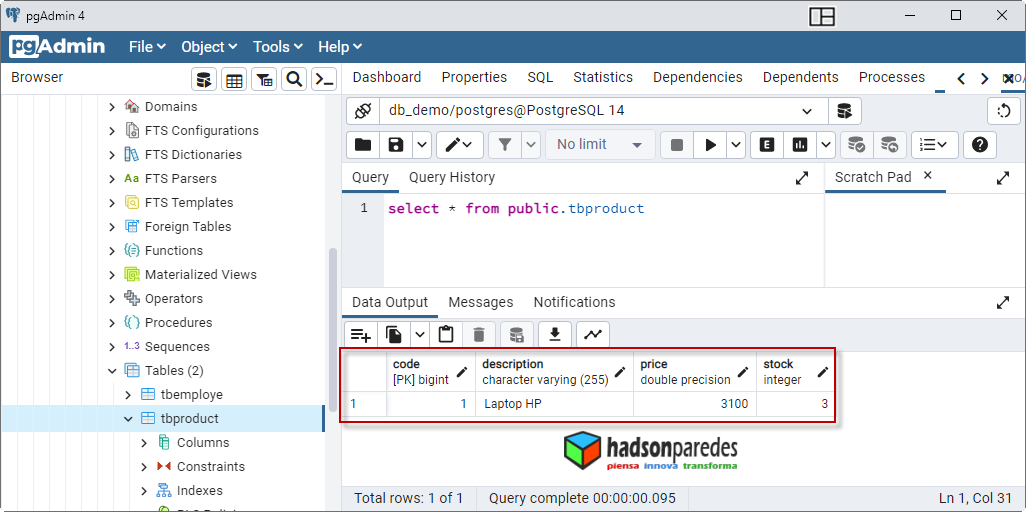
Task: Click Save File floppy icon
Action: pyautogui.click(x=396, y=145)
